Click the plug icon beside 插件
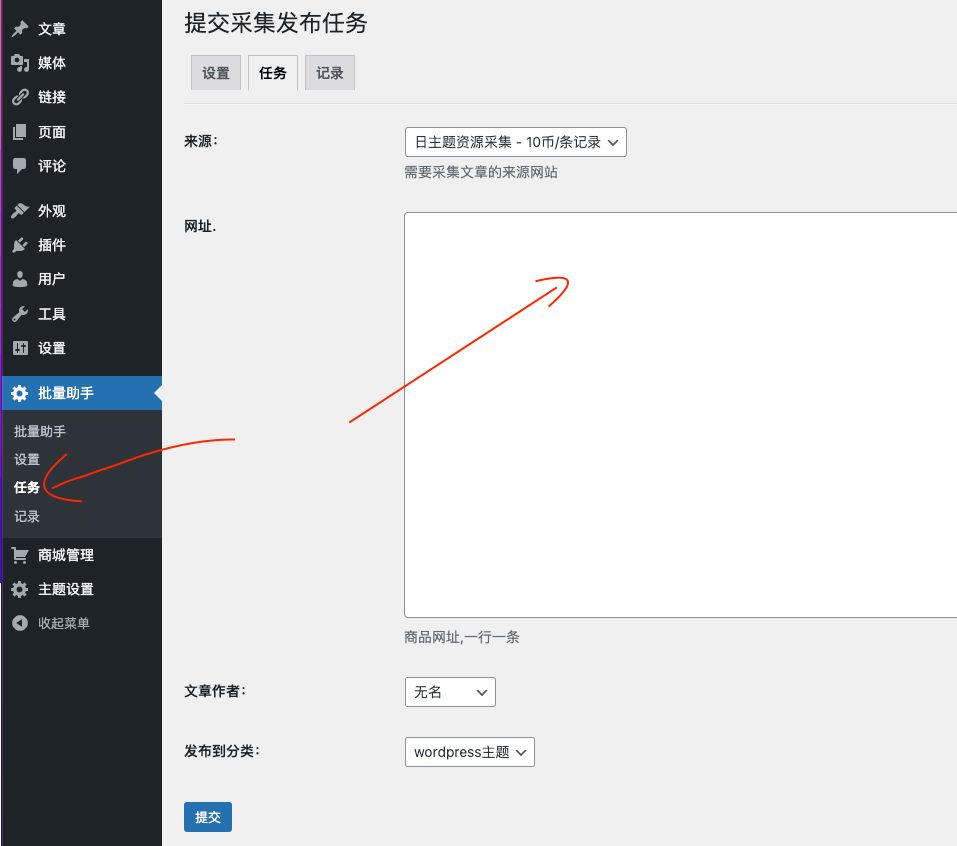957x846 pixels. [x=20, y=245]
